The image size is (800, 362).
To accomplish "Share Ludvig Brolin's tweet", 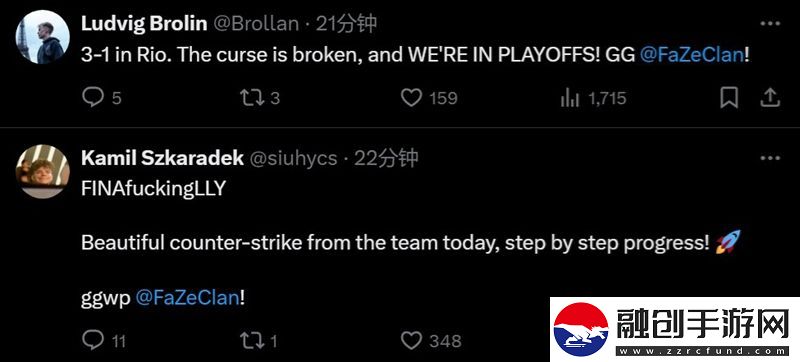I will tap(769, 97).
